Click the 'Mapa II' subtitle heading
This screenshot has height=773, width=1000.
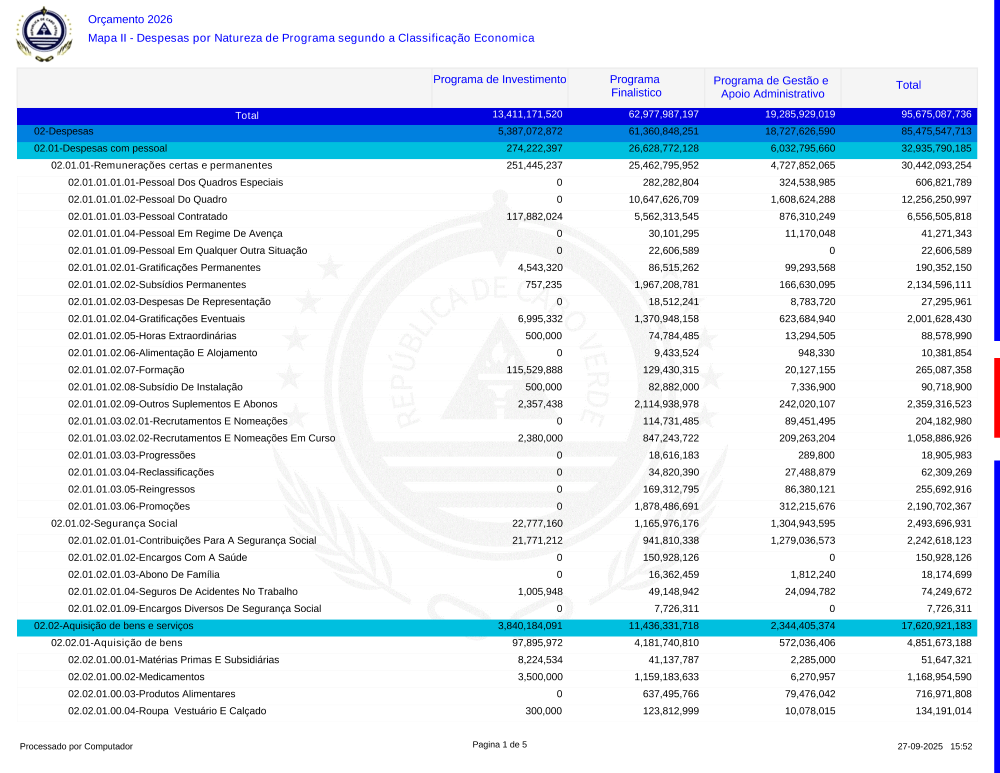pos(311,38)
